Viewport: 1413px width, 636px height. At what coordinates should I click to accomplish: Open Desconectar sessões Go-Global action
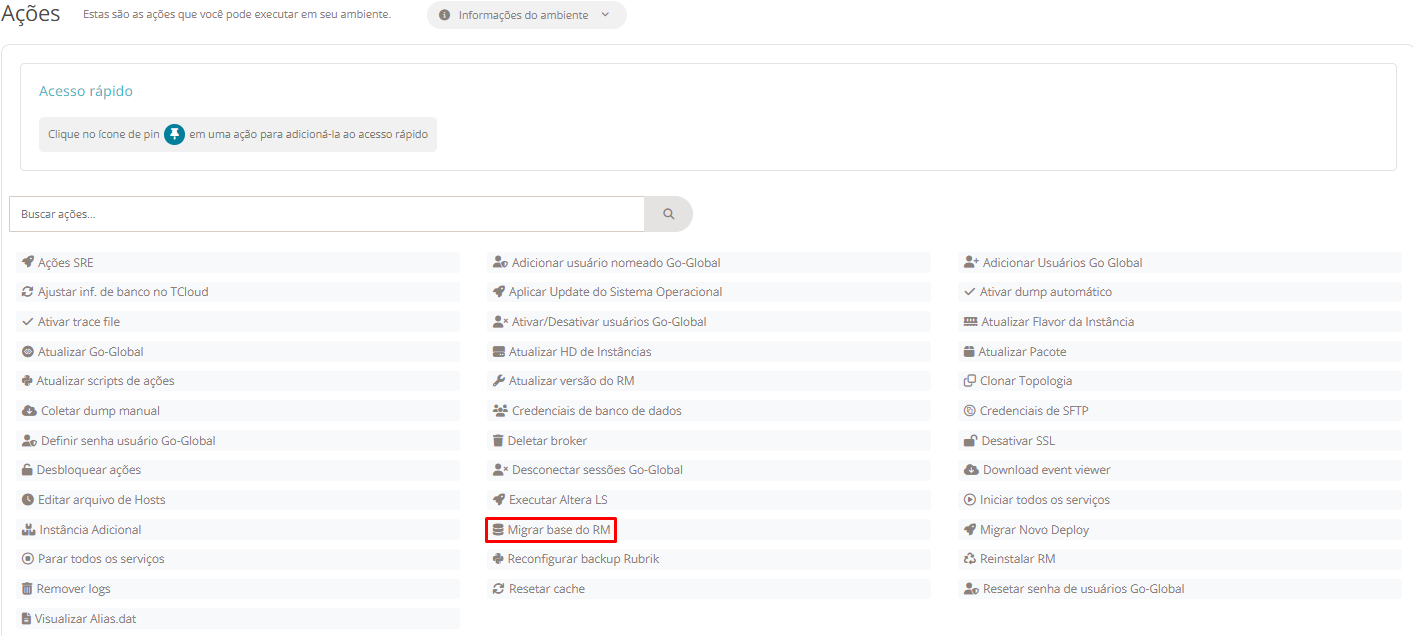(x=709, y=470)
